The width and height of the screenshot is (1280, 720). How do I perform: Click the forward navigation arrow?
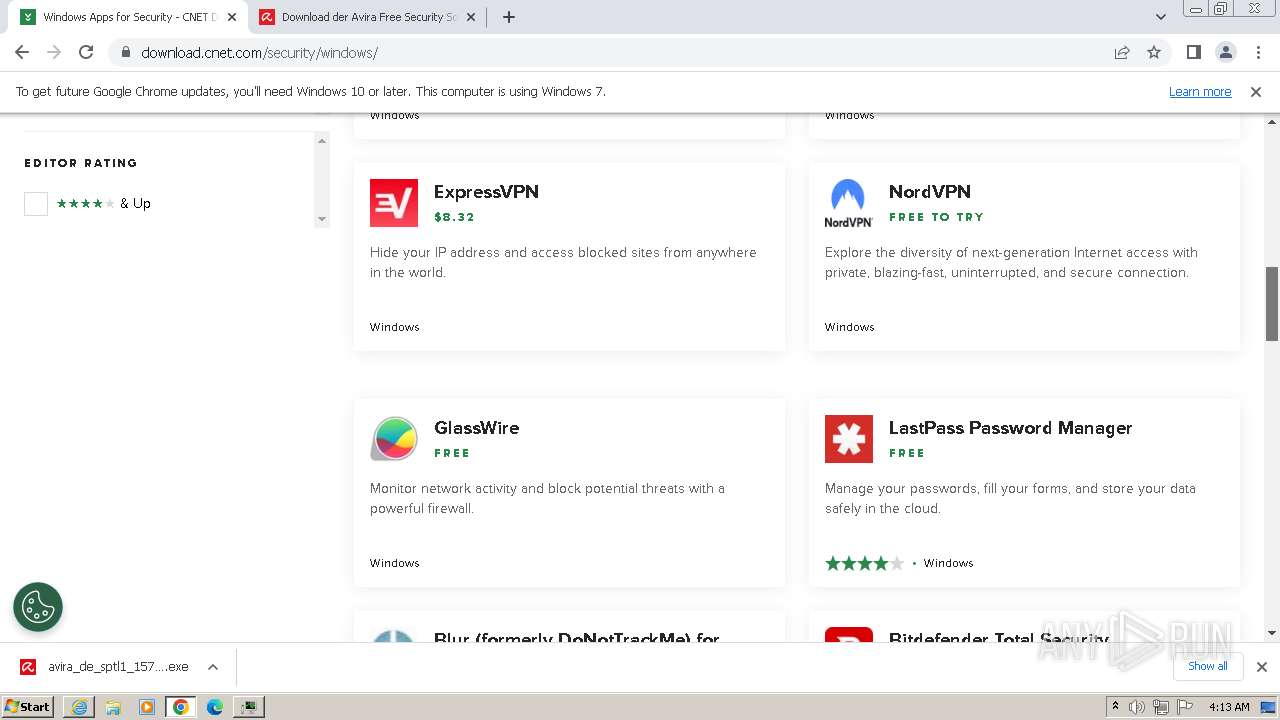tap(54, 52)
